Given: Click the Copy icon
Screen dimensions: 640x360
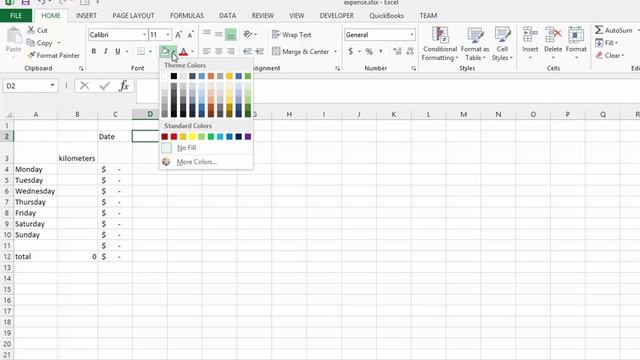Looking at the screenshot, I should (31, 42).
